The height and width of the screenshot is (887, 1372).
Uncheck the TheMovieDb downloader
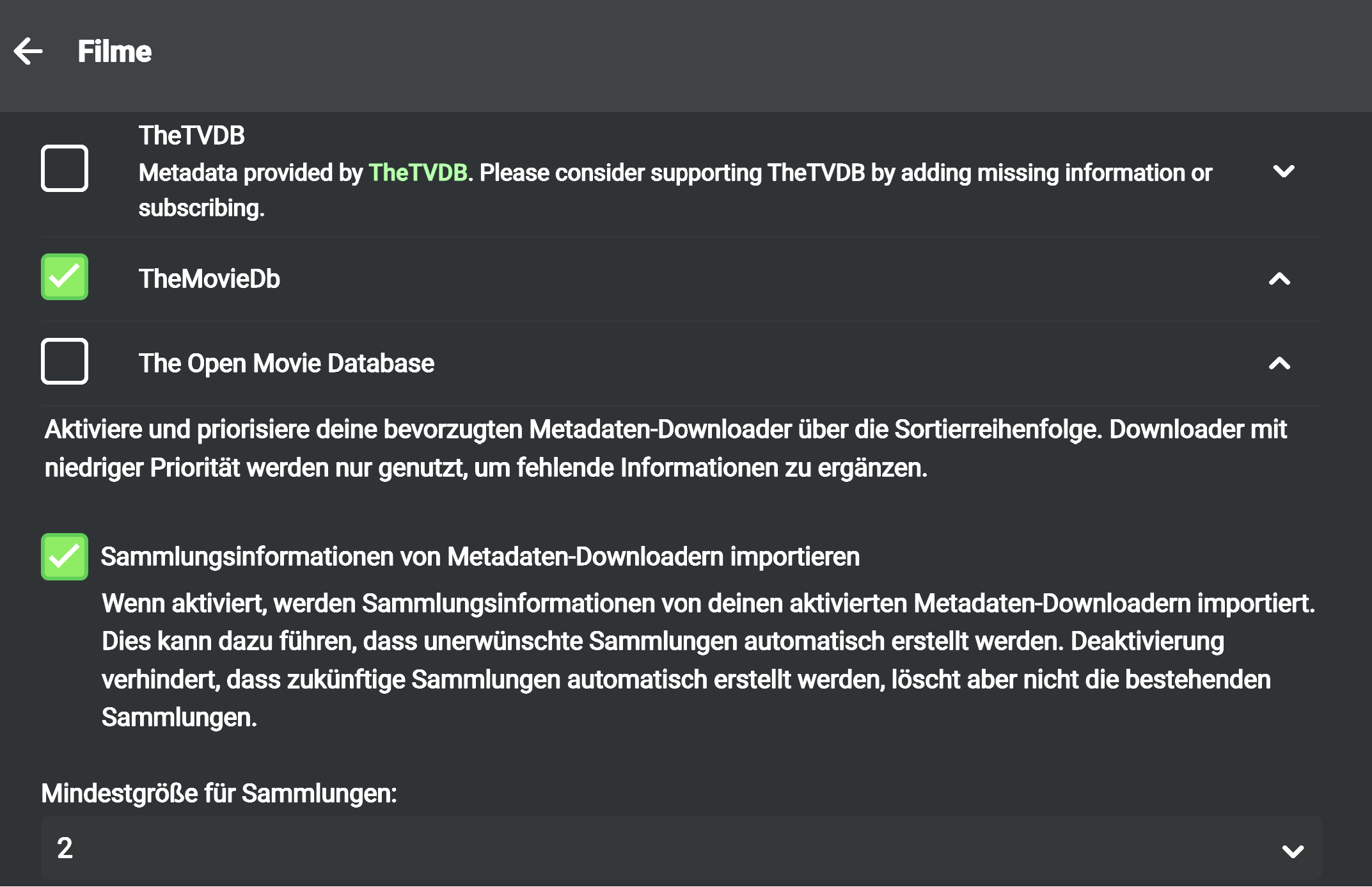coord(65,277)
